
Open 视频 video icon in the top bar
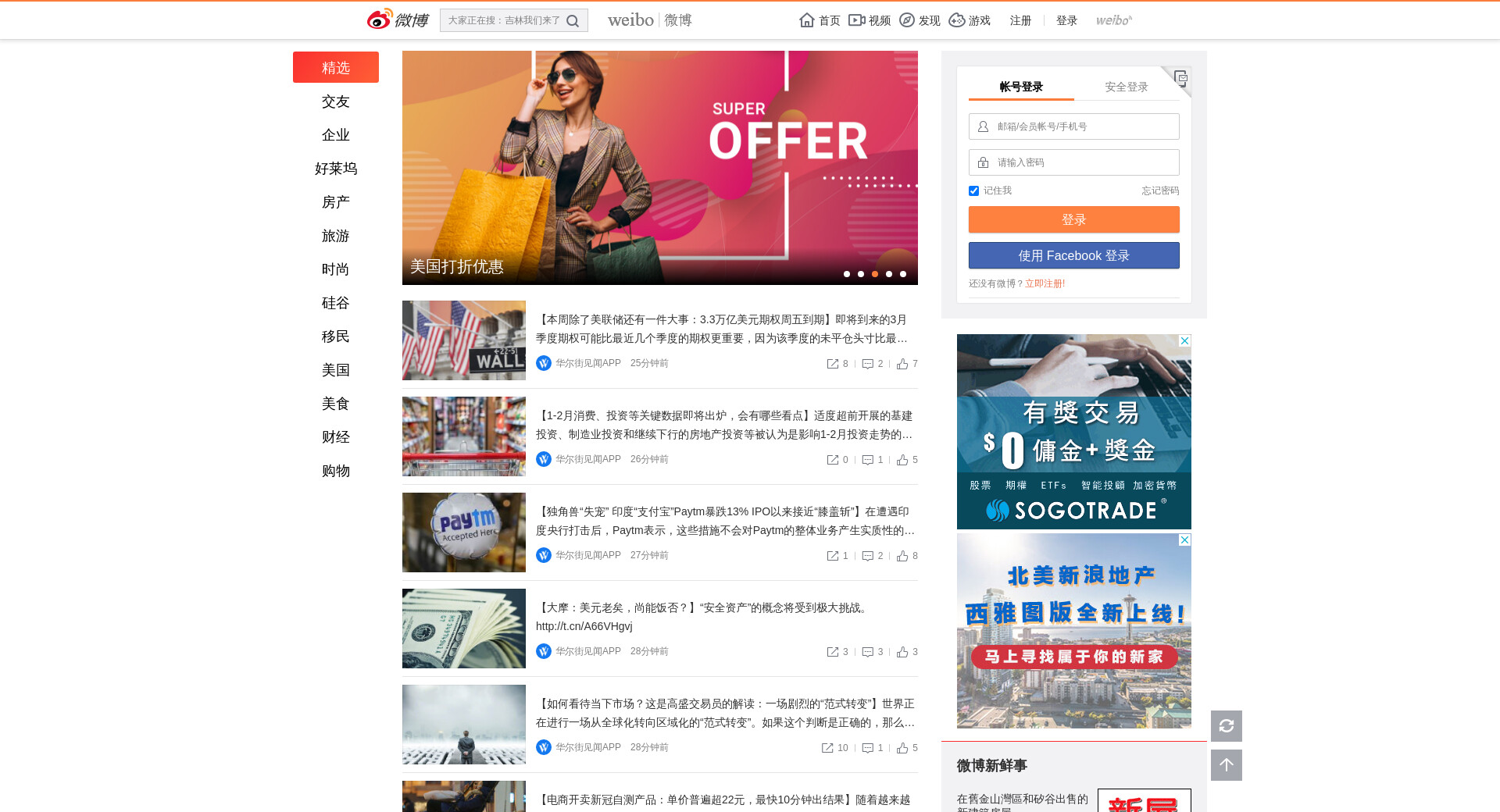coord(857,20)
